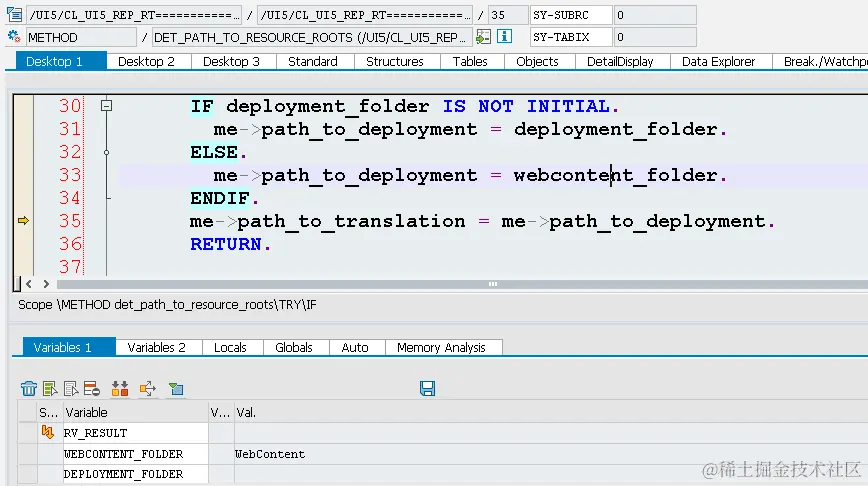Click the Scope method path text
The image size is (868, 486).
[167, 305]
